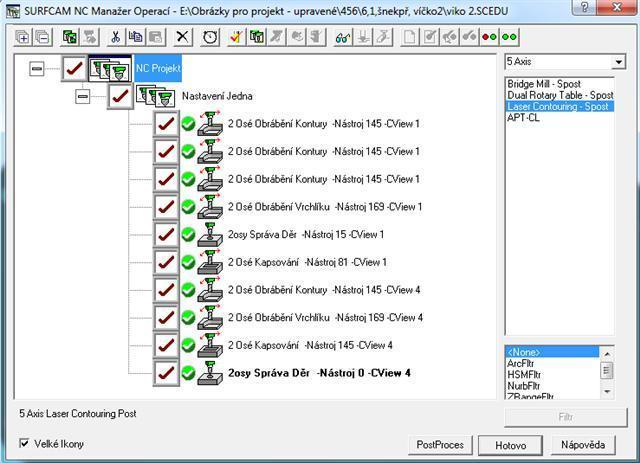
Task: Select HSMFltr in the filter list
Action: [x=524, y=374]
